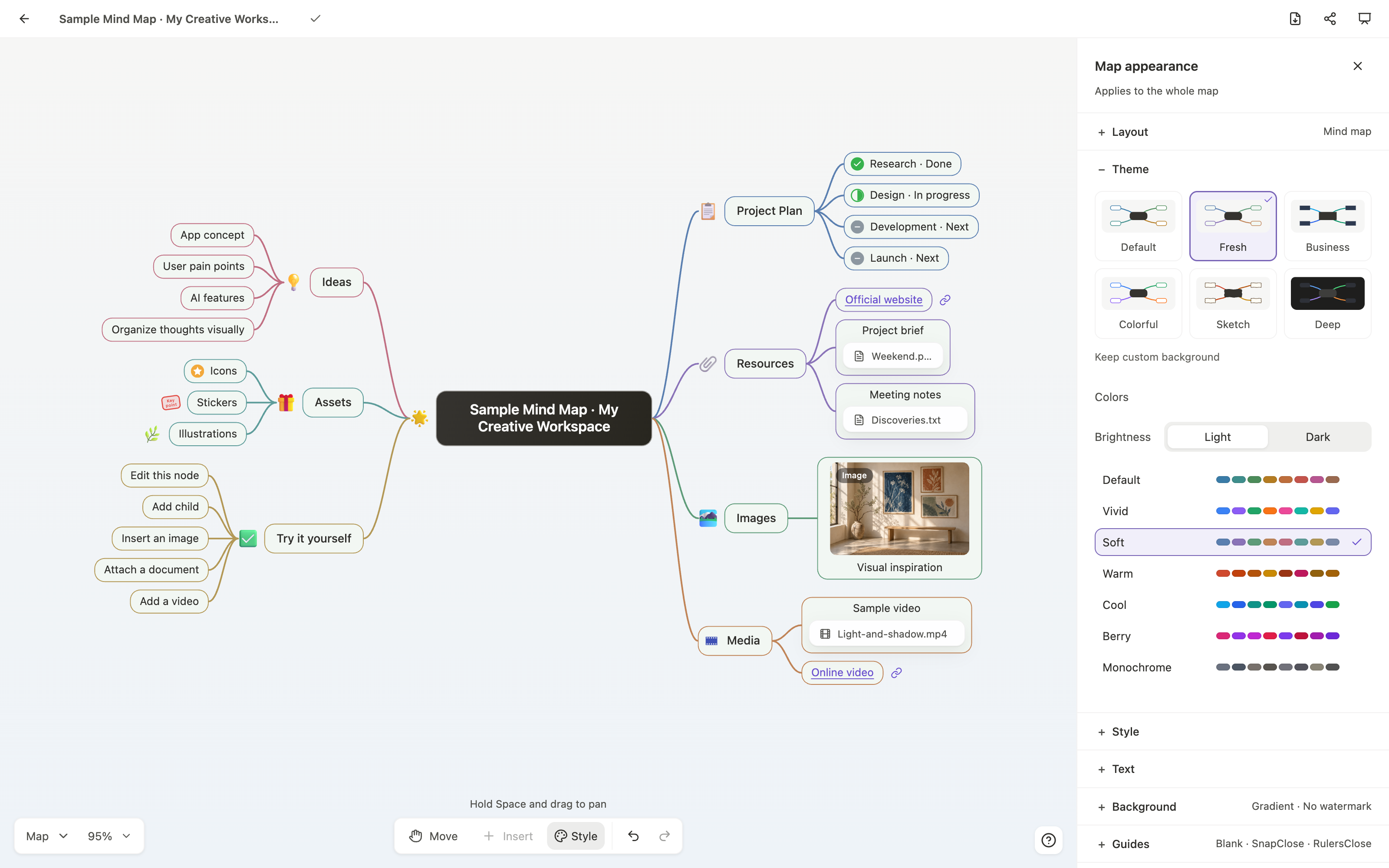Screen dimensions: 1389x868
Task: Click the clipboard icon beside Project Plan
Action: click(x=708, y=210)
